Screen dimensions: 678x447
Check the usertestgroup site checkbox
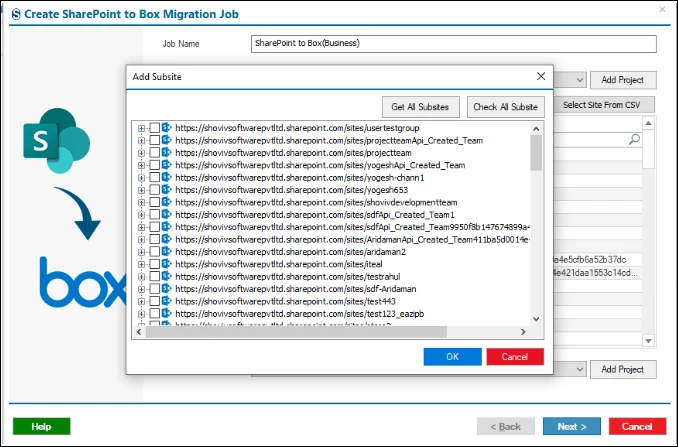tap(154, 128)
